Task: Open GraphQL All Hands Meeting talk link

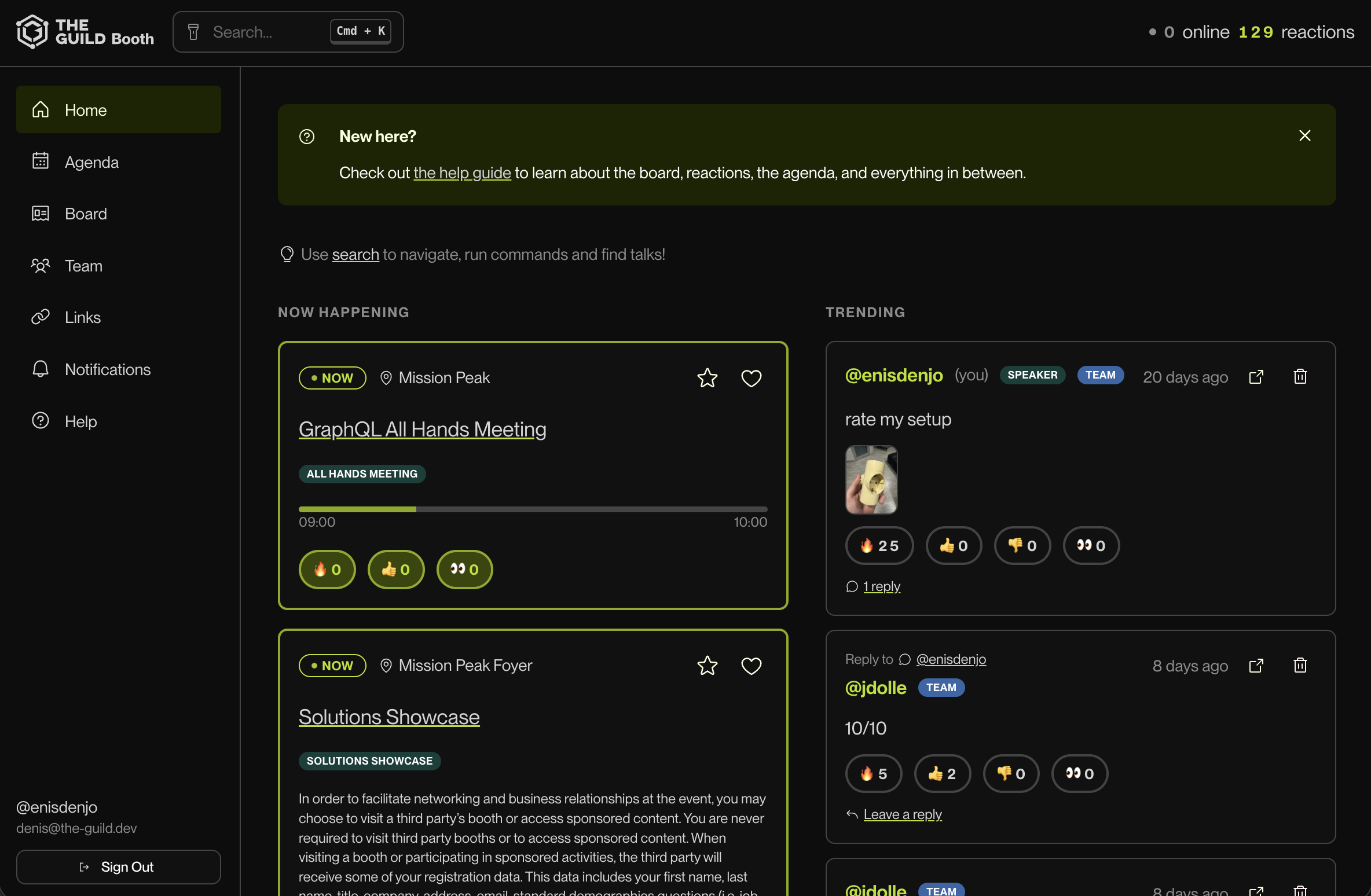Action: click(422, 429)
